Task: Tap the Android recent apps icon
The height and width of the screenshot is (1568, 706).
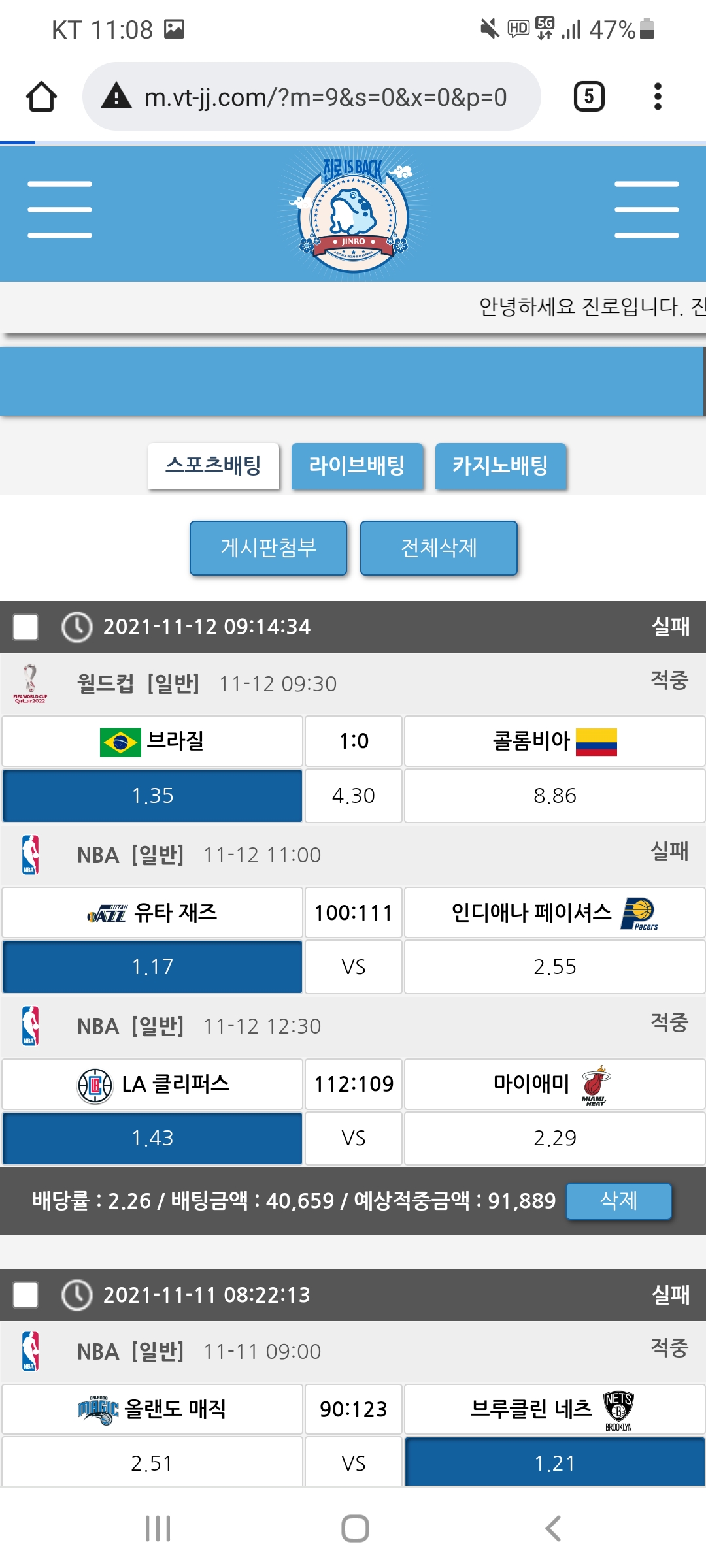Action: click(158, 1529)
